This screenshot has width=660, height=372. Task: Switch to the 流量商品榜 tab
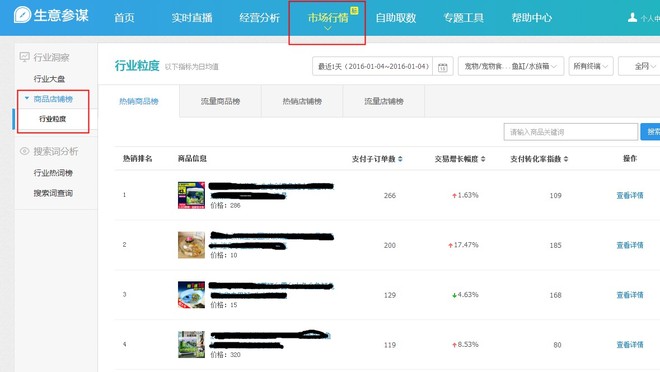click(x=220, y=101)
